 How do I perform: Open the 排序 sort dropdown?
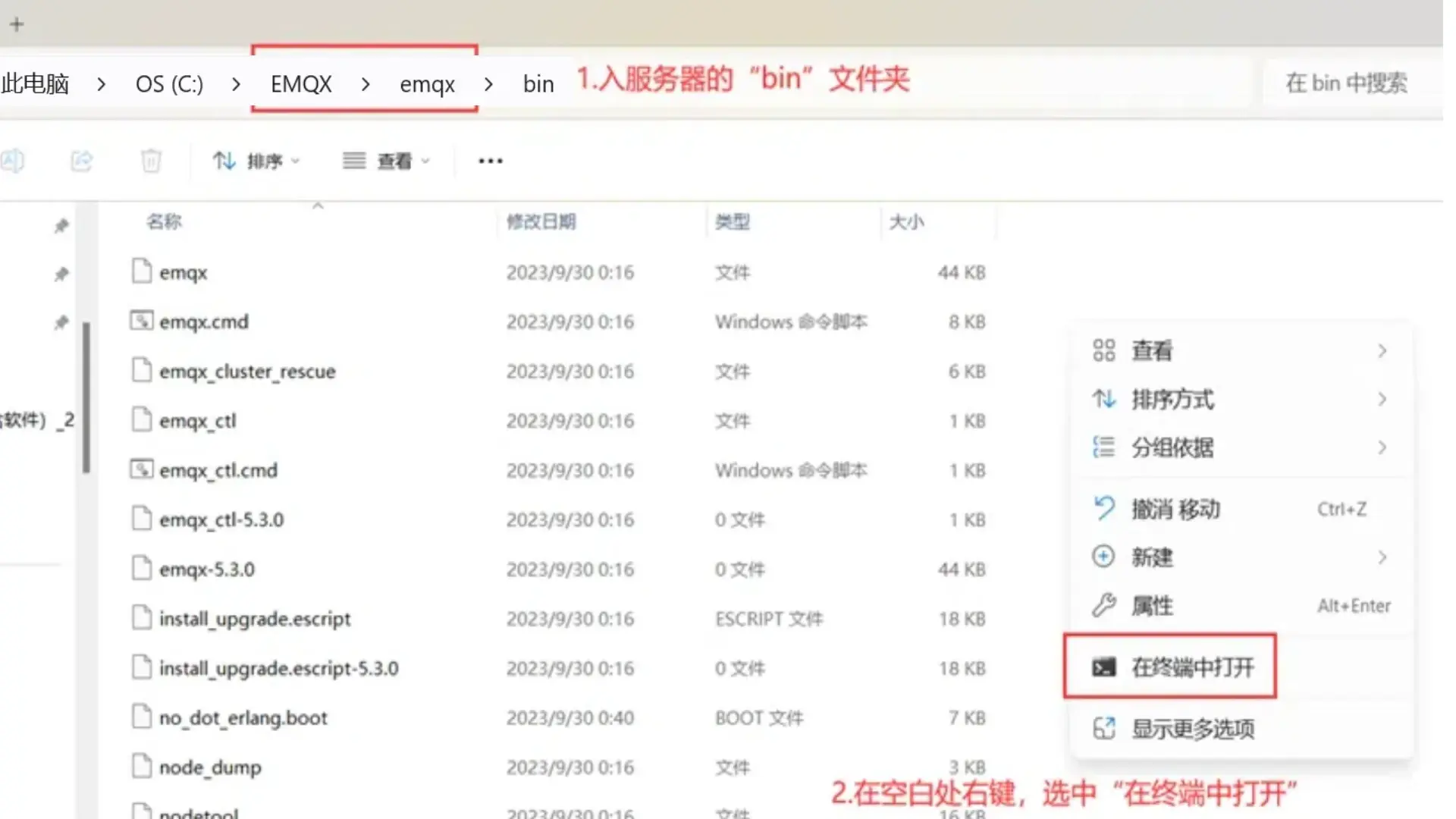(x=256, y=161)
